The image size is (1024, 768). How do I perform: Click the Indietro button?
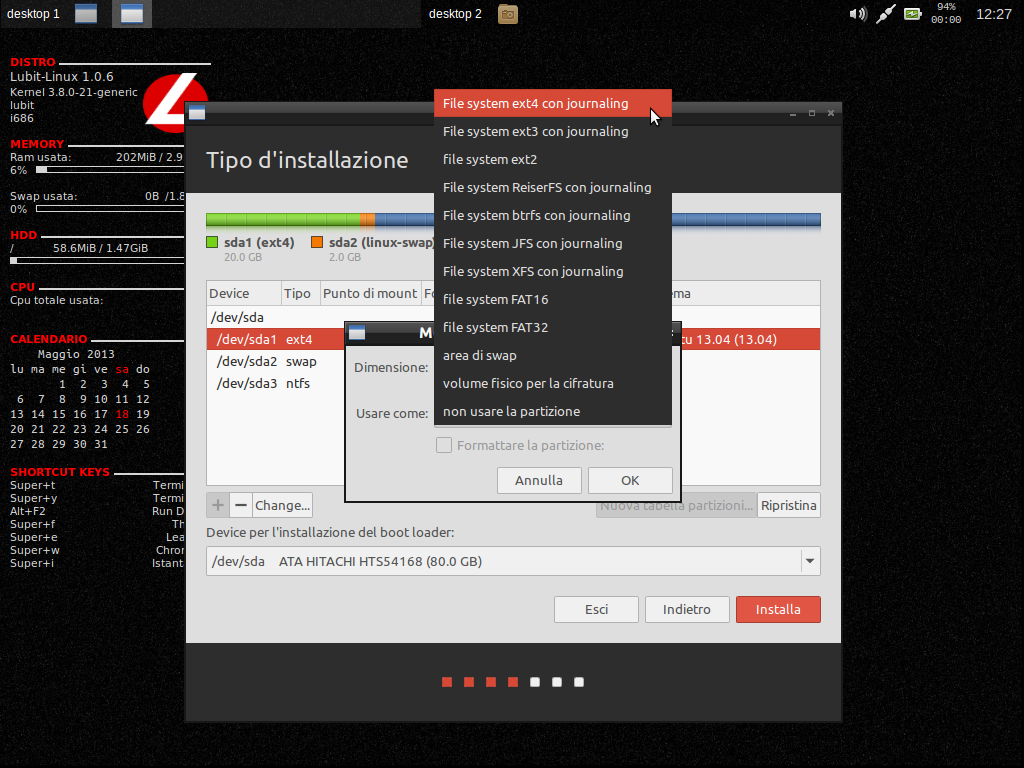tap(687, 609)
